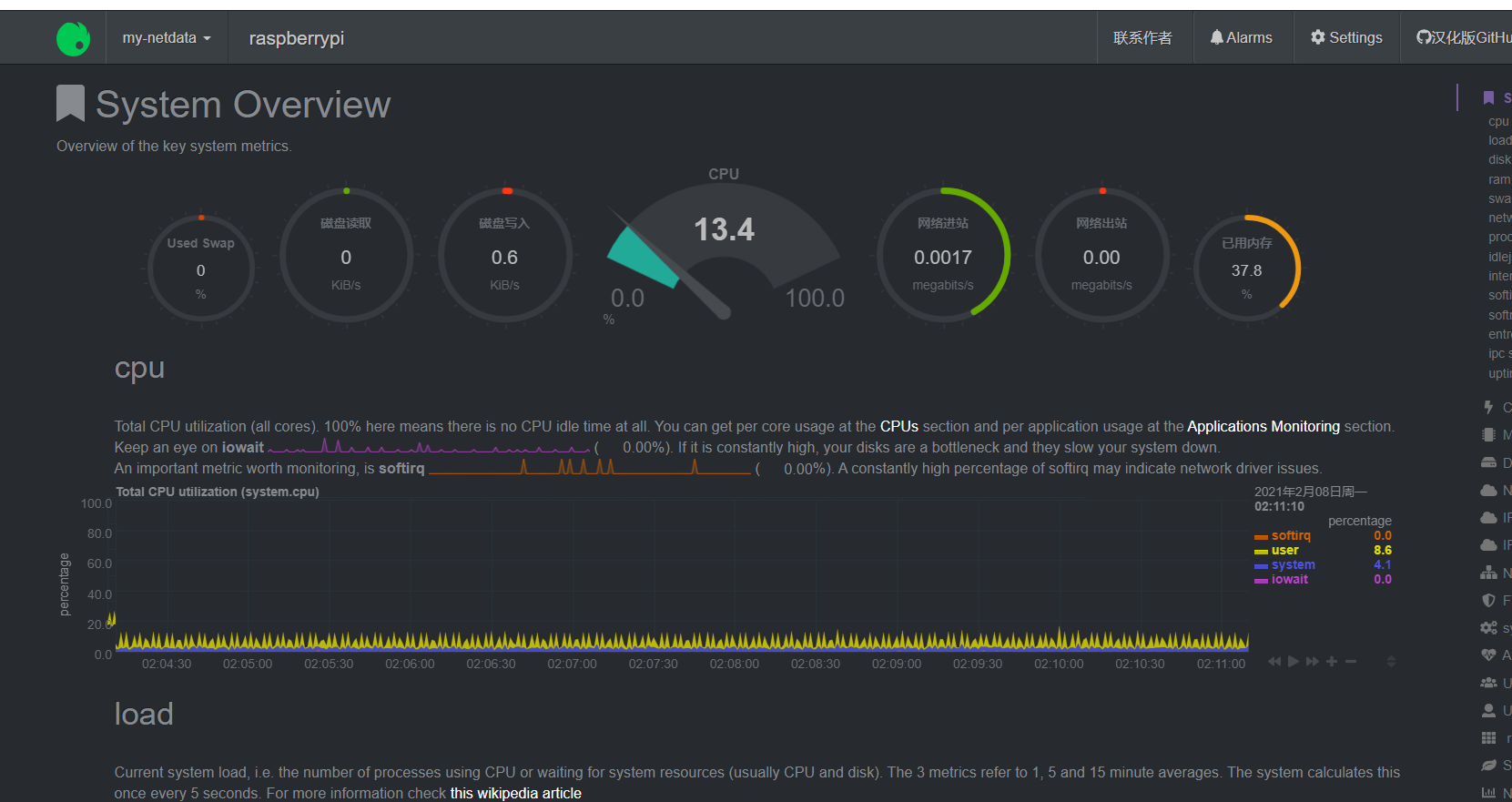Click the leaf sidebar icon
1512x802 pixels.
(x=1488, y=765)
